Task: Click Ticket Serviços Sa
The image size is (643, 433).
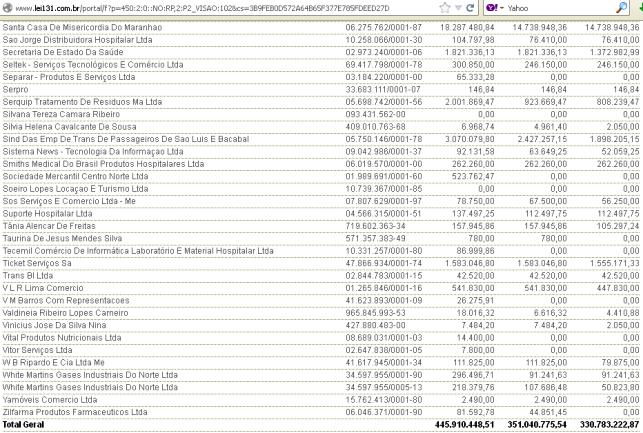Action: click(37, 263)
